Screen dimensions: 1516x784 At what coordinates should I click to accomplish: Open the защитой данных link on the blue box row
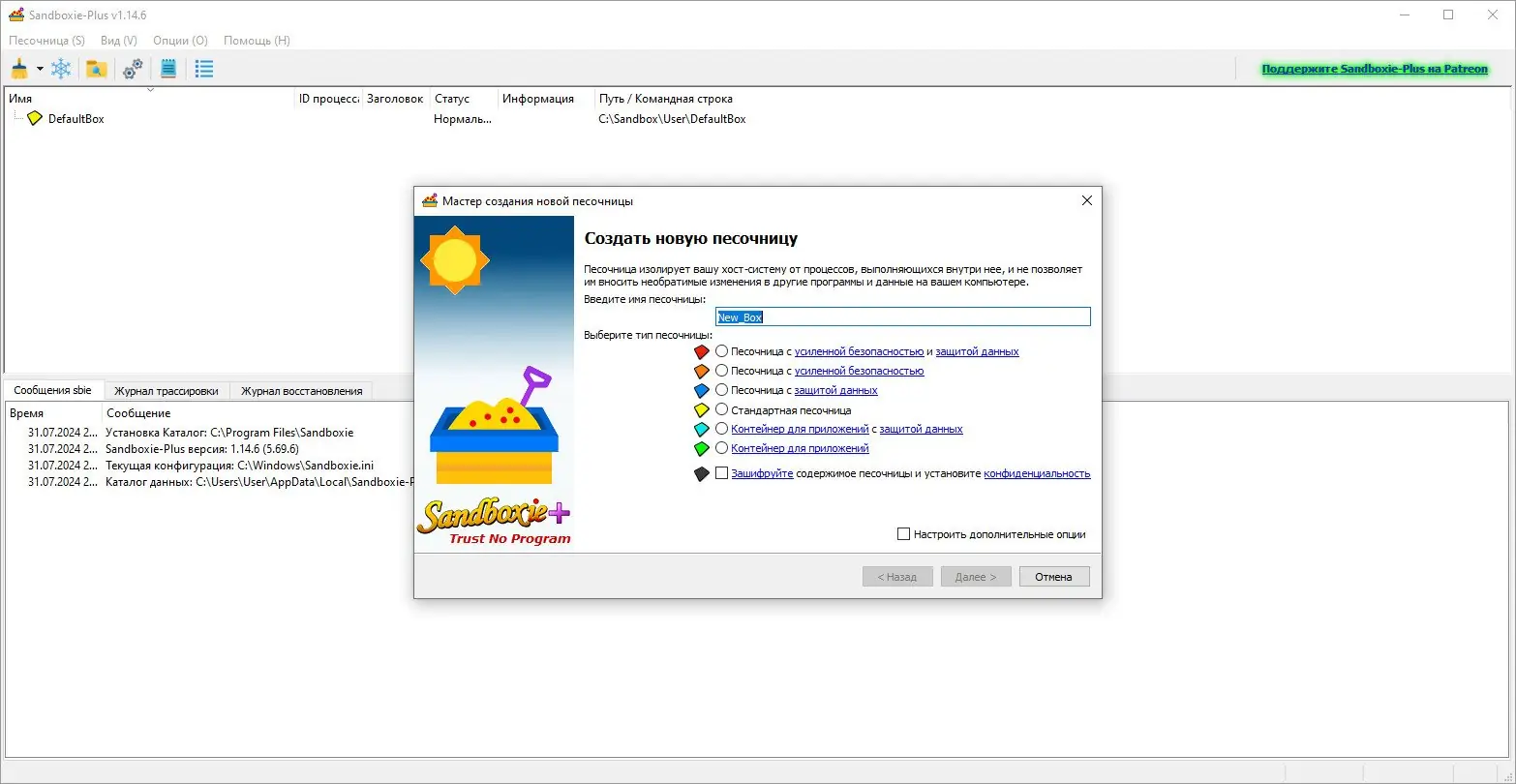coord(835,390)
